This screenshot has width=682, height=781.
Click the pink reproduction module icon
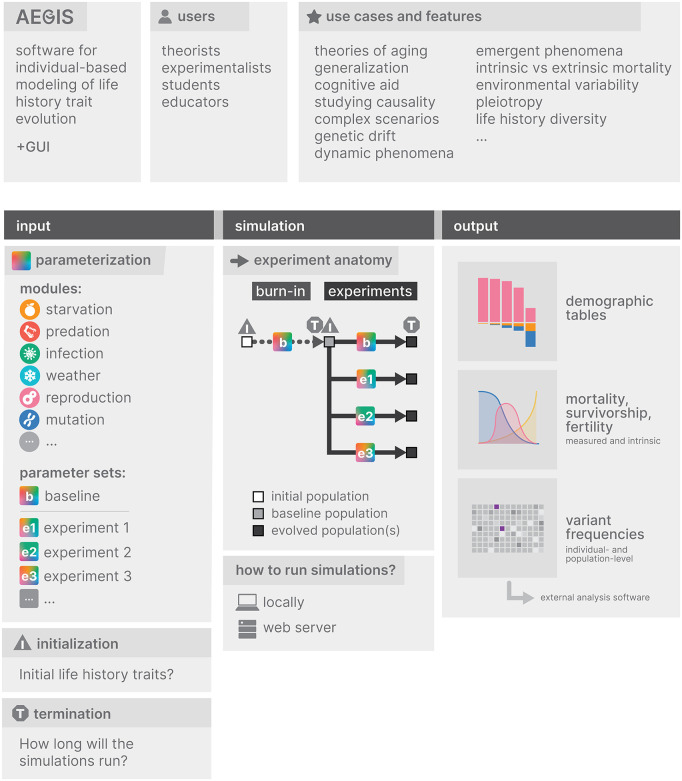click(x=30, y=397)
